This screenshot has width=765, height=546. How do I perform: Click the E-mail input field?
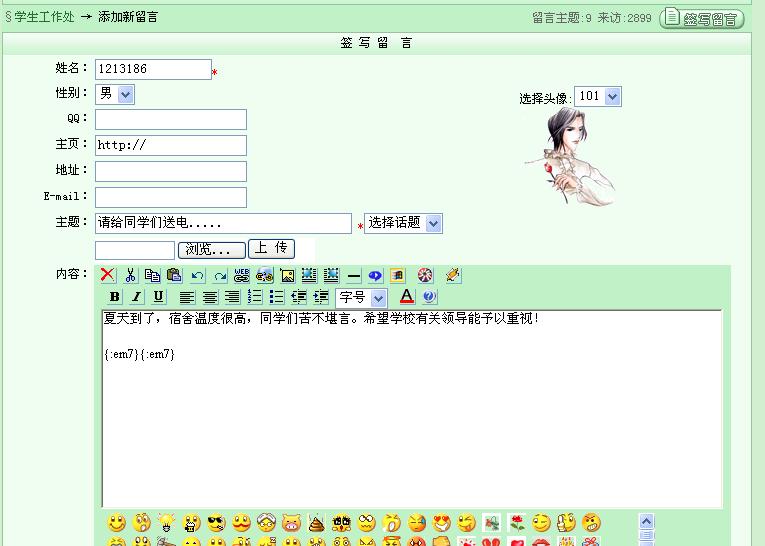pos(171,198)
